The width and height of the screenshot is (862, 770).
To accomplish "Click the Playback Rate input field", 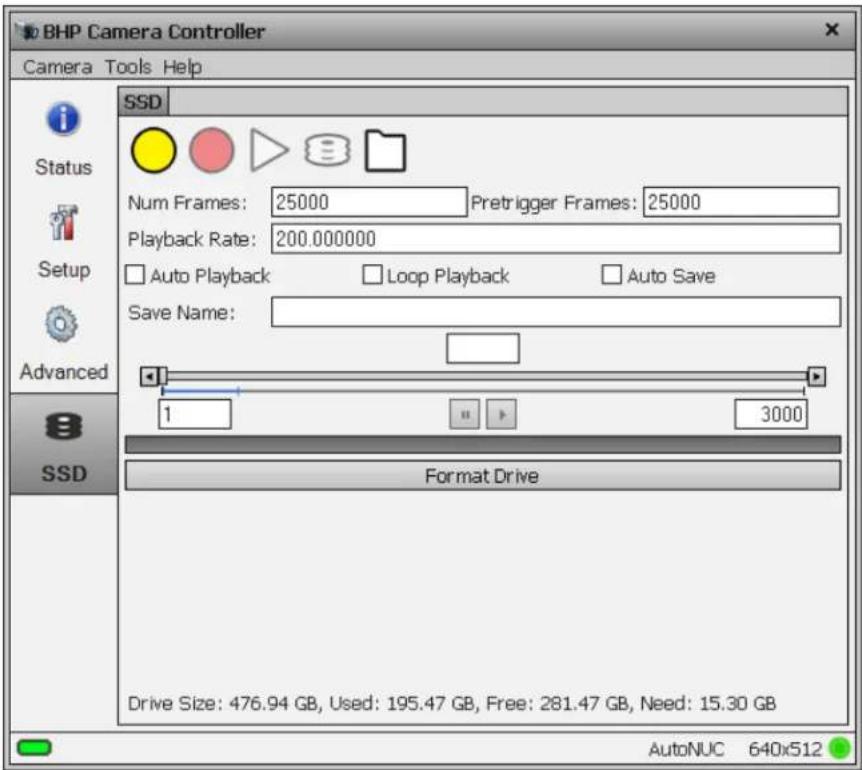I will [x=556, y=239].
